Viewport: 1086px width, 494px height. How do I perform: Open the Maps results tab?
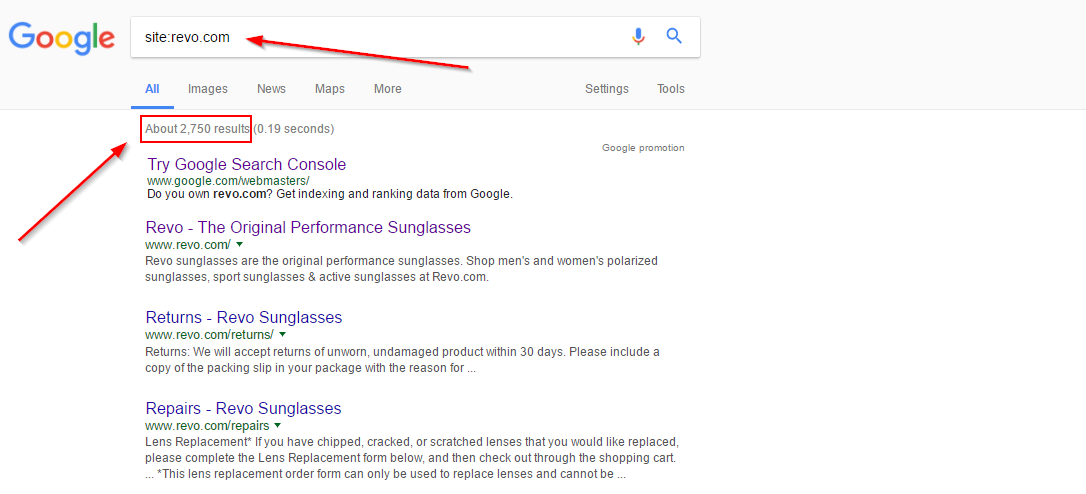click(x=330, y=89)
